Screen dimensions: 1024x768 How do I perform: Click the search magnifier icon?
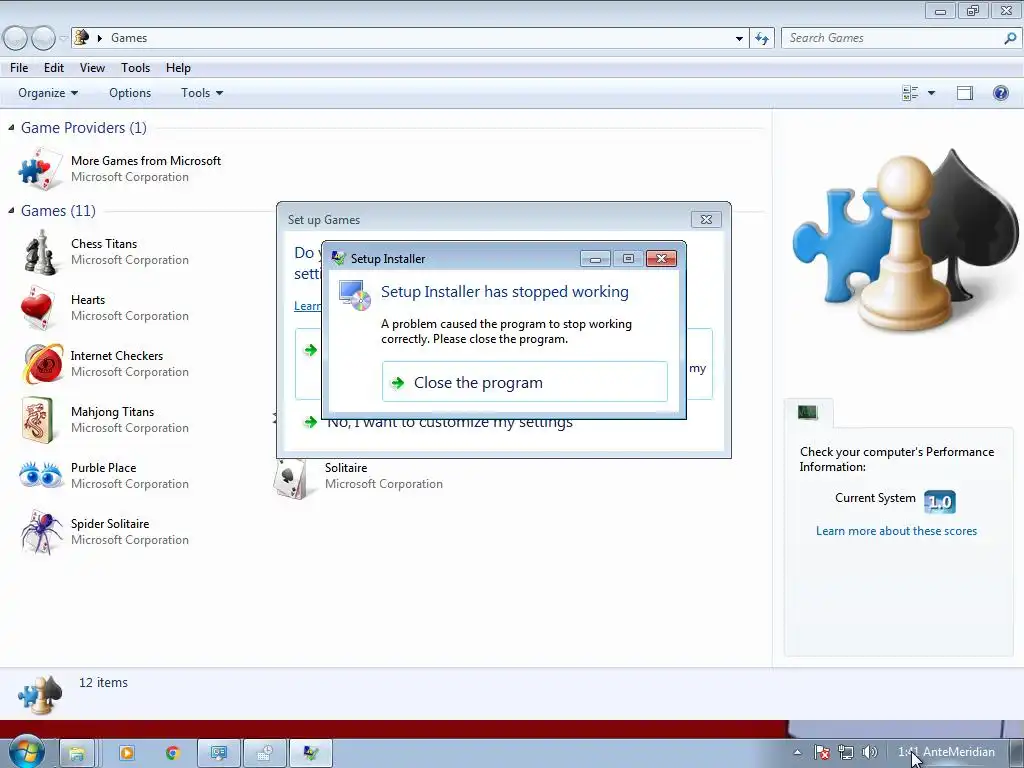coord(1010,38)
